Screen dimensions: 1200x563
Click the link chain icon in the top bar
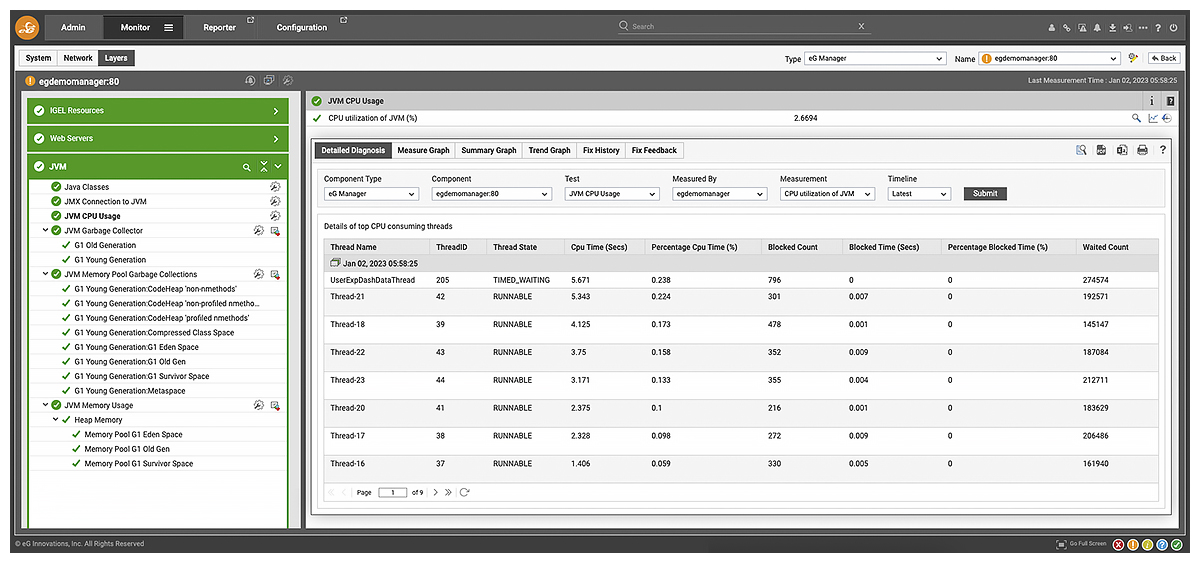(x=1067, y=28)
